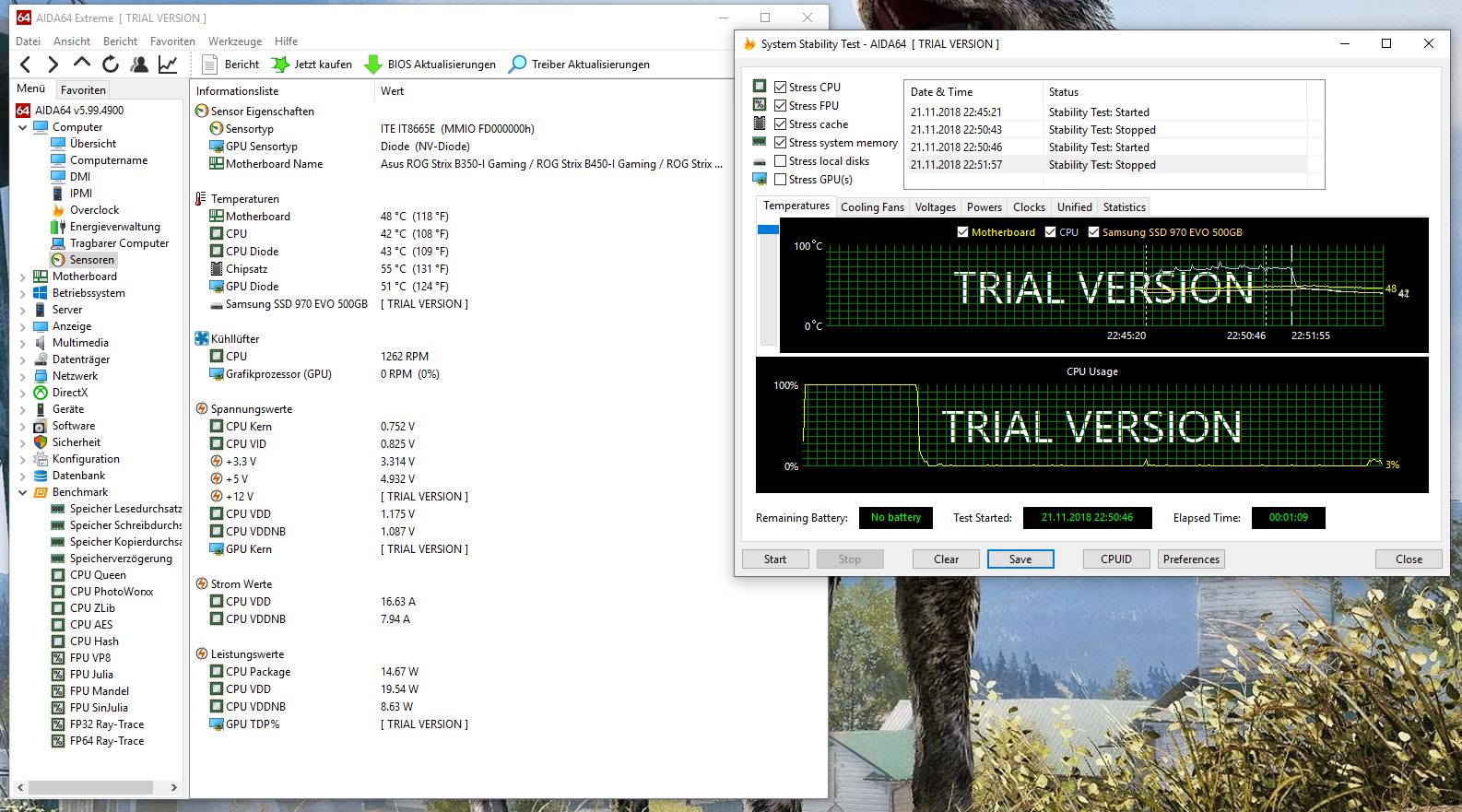
Task: Enable the Stress local disks checkbox
Action: 781,161
